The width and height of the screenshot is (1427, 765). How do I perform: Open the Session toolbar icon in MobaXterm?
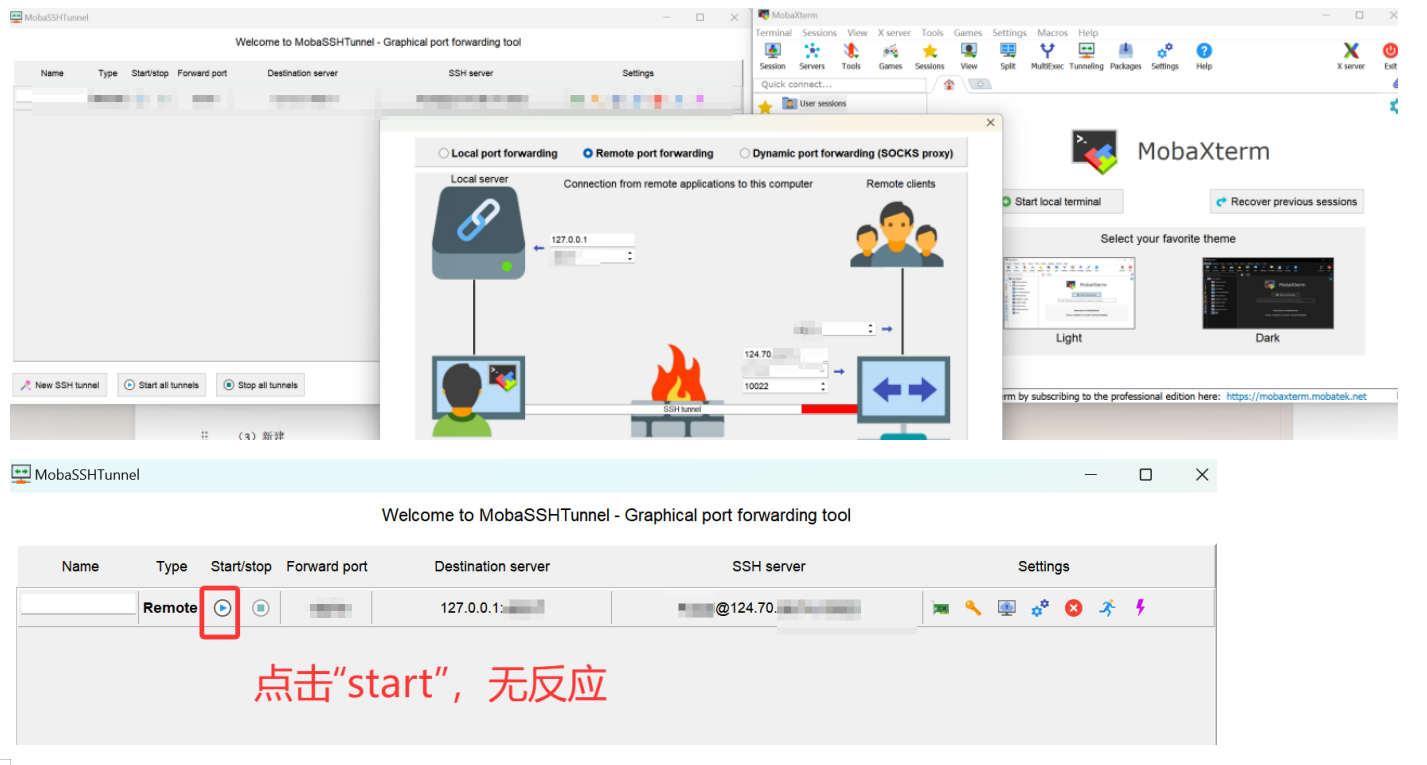[772, 56]
